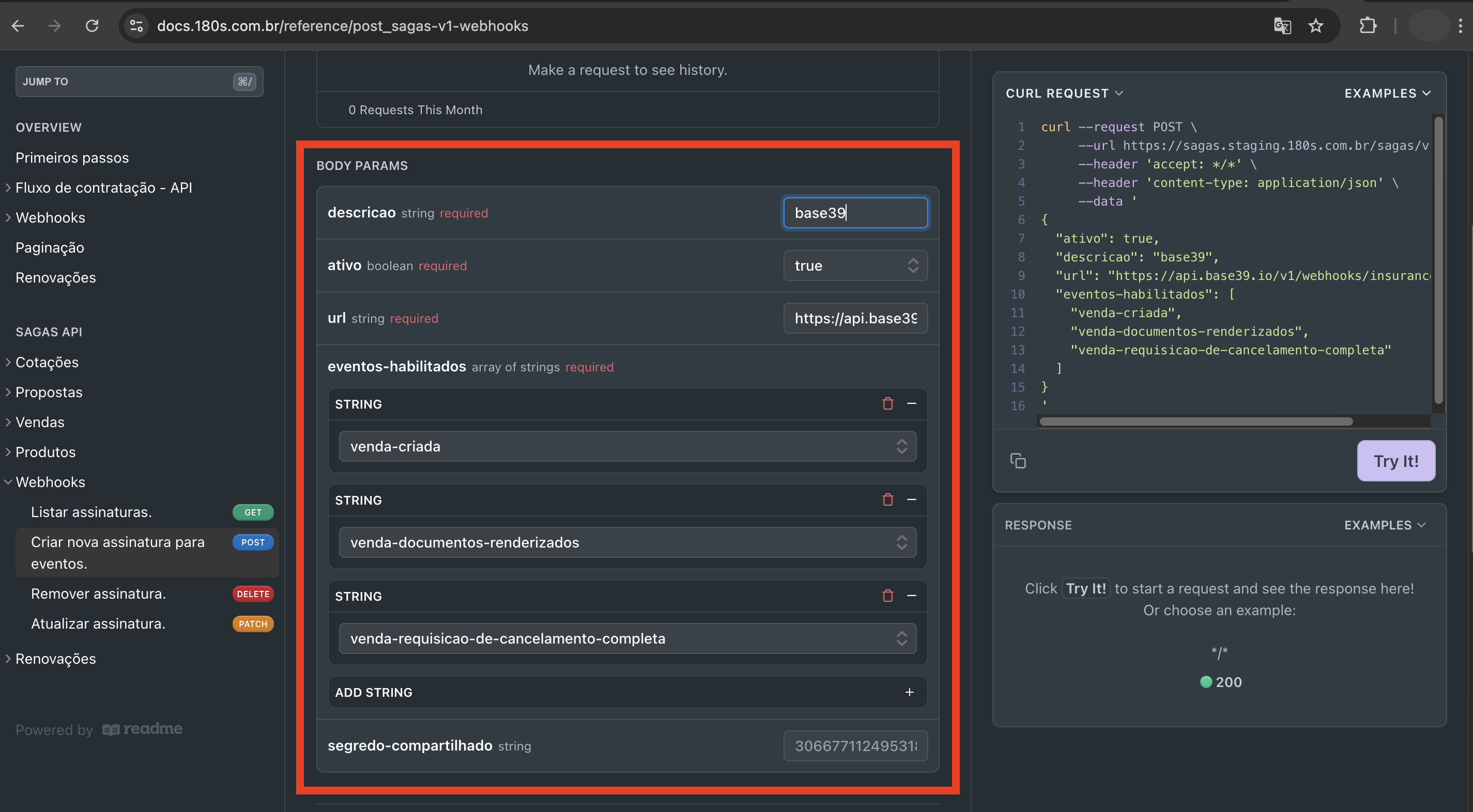Open Listar assinaturas GET endpoint
This screenshot has width=1473, height=812.
tap(91, 512)
